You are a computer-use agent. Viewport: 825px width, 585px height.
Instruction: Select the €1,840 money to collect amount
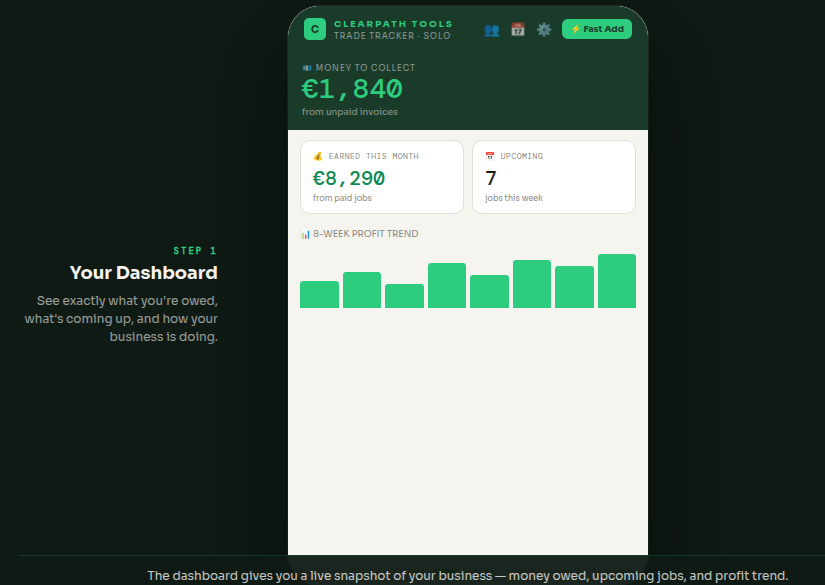352,88
